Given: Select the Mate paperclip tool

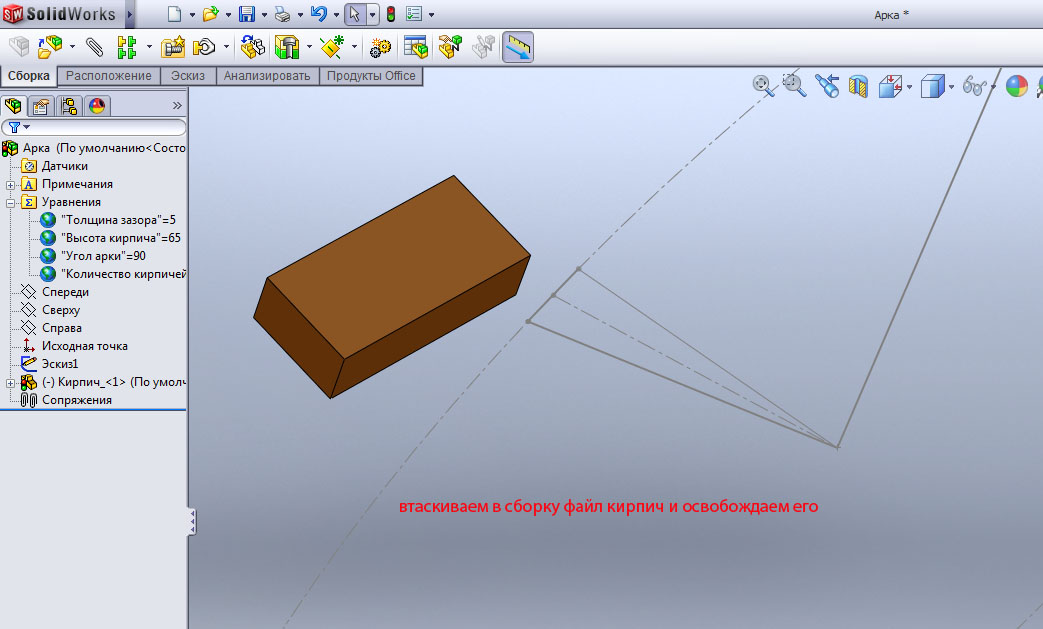Looking at the screenshot, I should (x=95, y=46).
